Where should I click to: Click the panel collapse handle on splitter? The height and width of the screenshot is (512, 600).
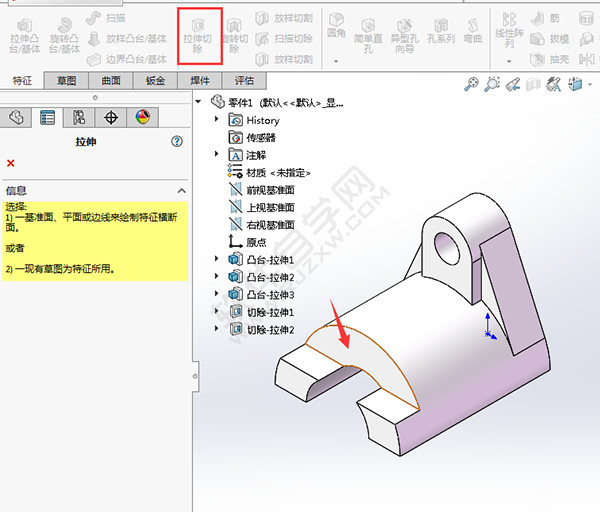[195, 376]
